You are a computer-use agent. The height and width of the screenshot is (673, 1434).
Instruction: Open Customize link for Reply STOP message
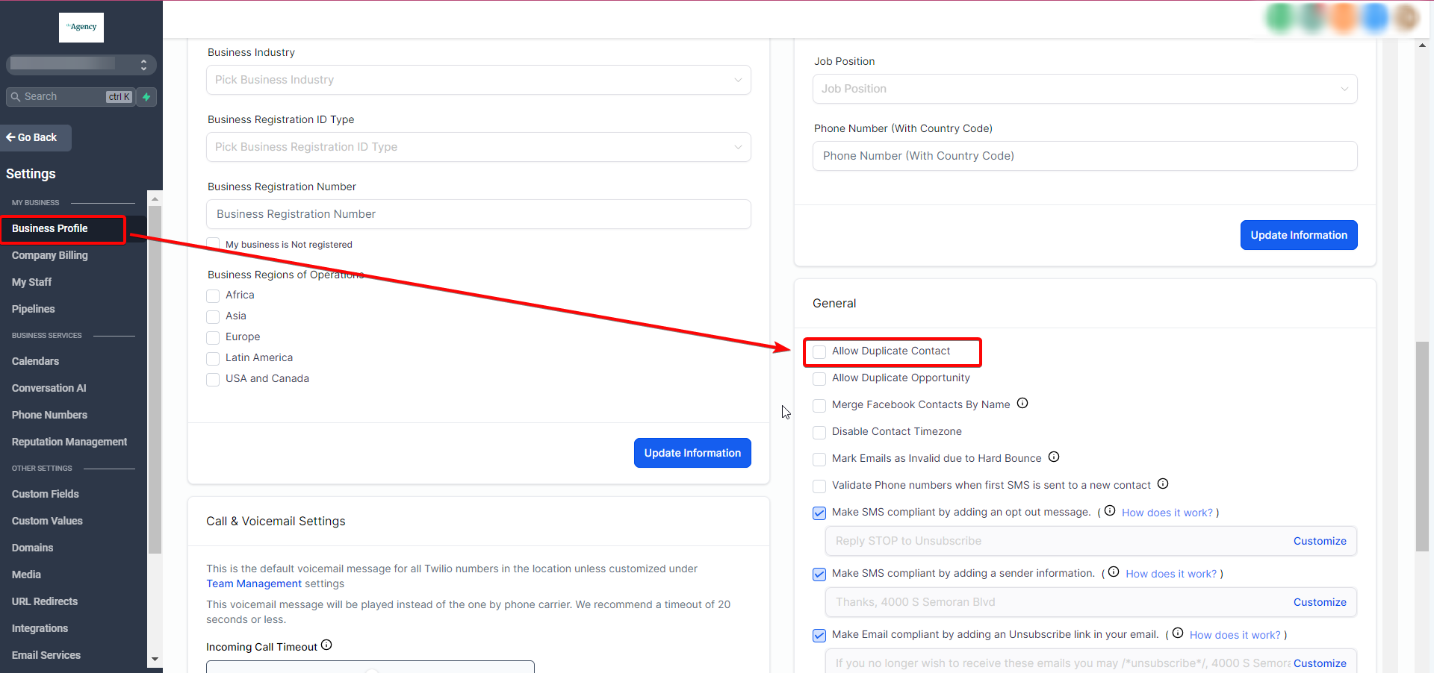click(x=1319, y=541)
